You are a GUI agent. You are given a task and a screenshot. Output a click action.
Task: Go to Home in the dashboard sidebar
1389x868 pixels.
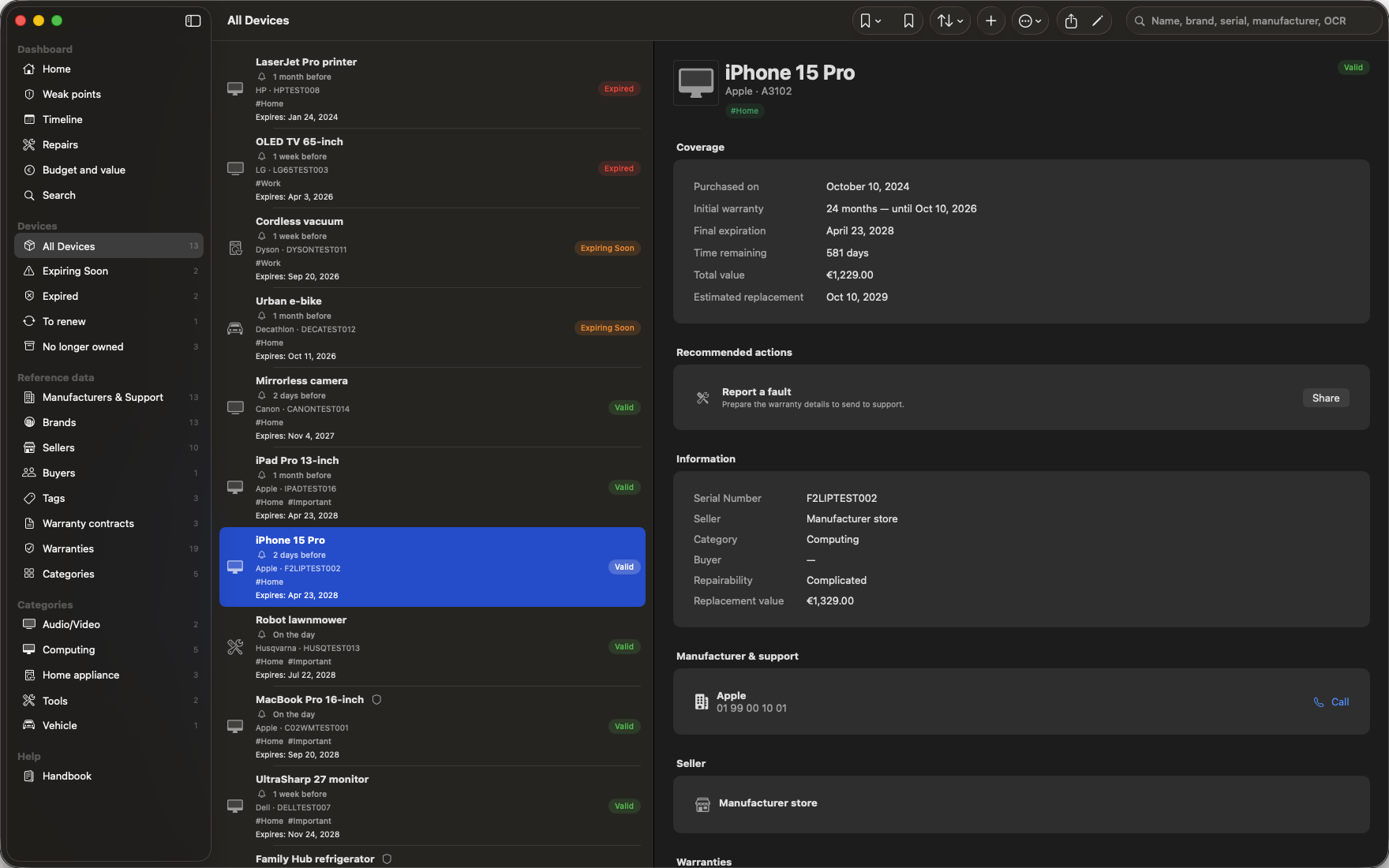click(x=109, y=69)
